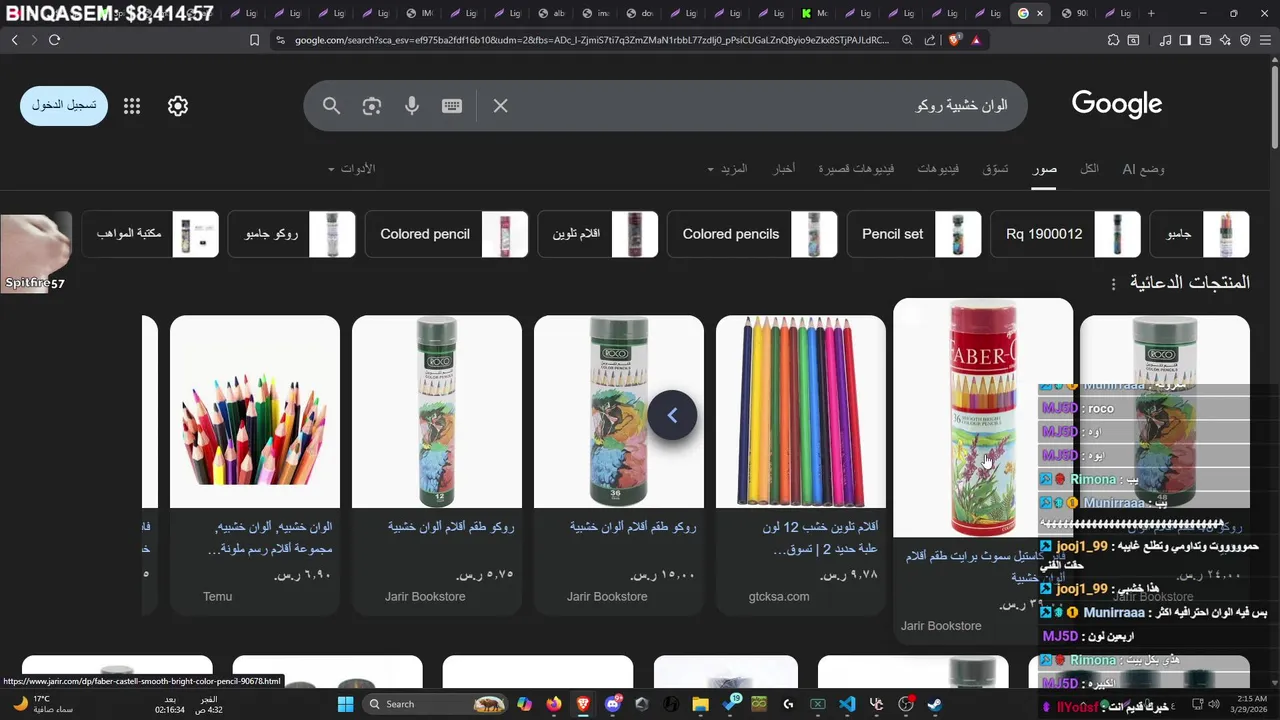Viewport: 1280px width, 720px height.
Task: Open Firefox from the taskbar
Action: pos(554,704)
